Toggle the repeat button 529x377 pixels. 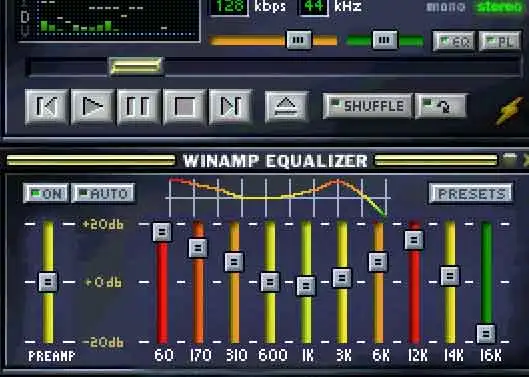[441, 106]
